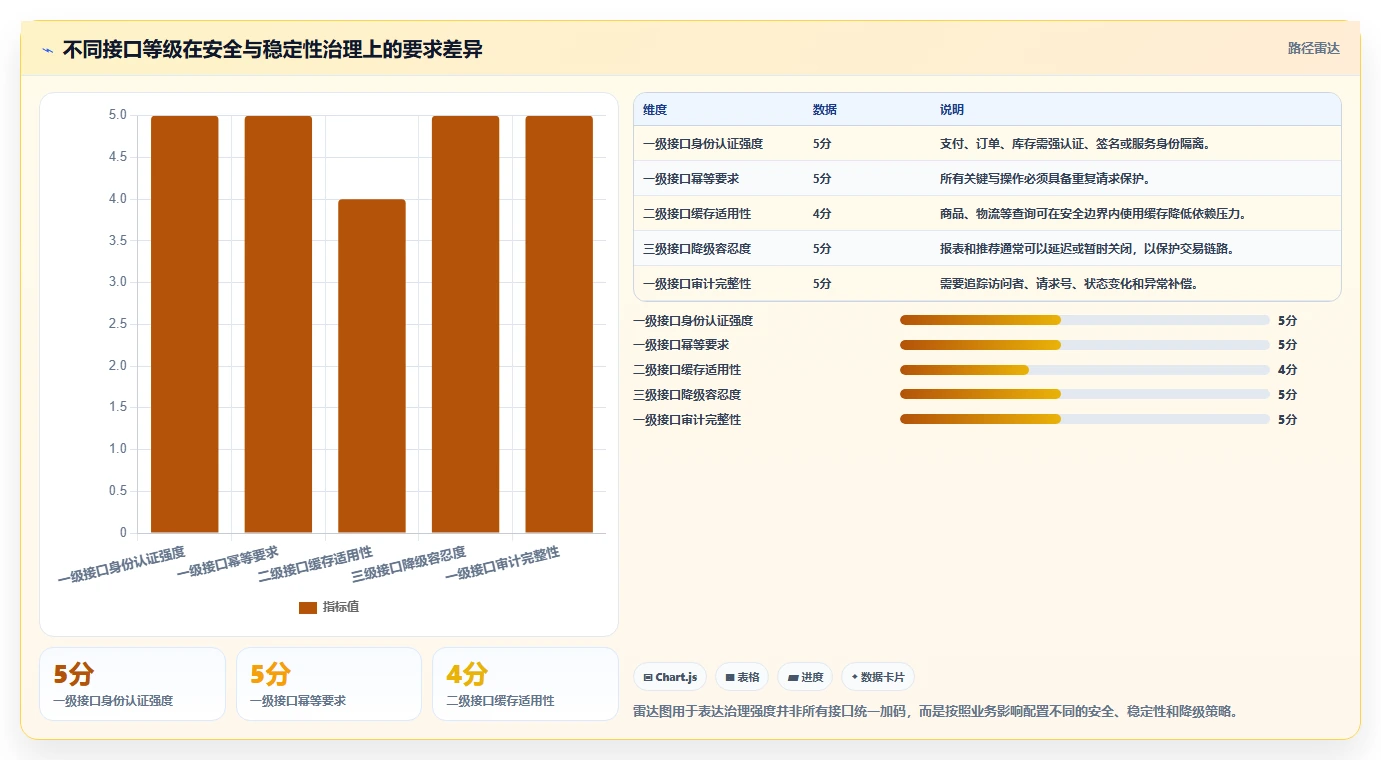Click the 一级接口审计完整性 progress bar
The image size is (1381, 760).
1085,419
